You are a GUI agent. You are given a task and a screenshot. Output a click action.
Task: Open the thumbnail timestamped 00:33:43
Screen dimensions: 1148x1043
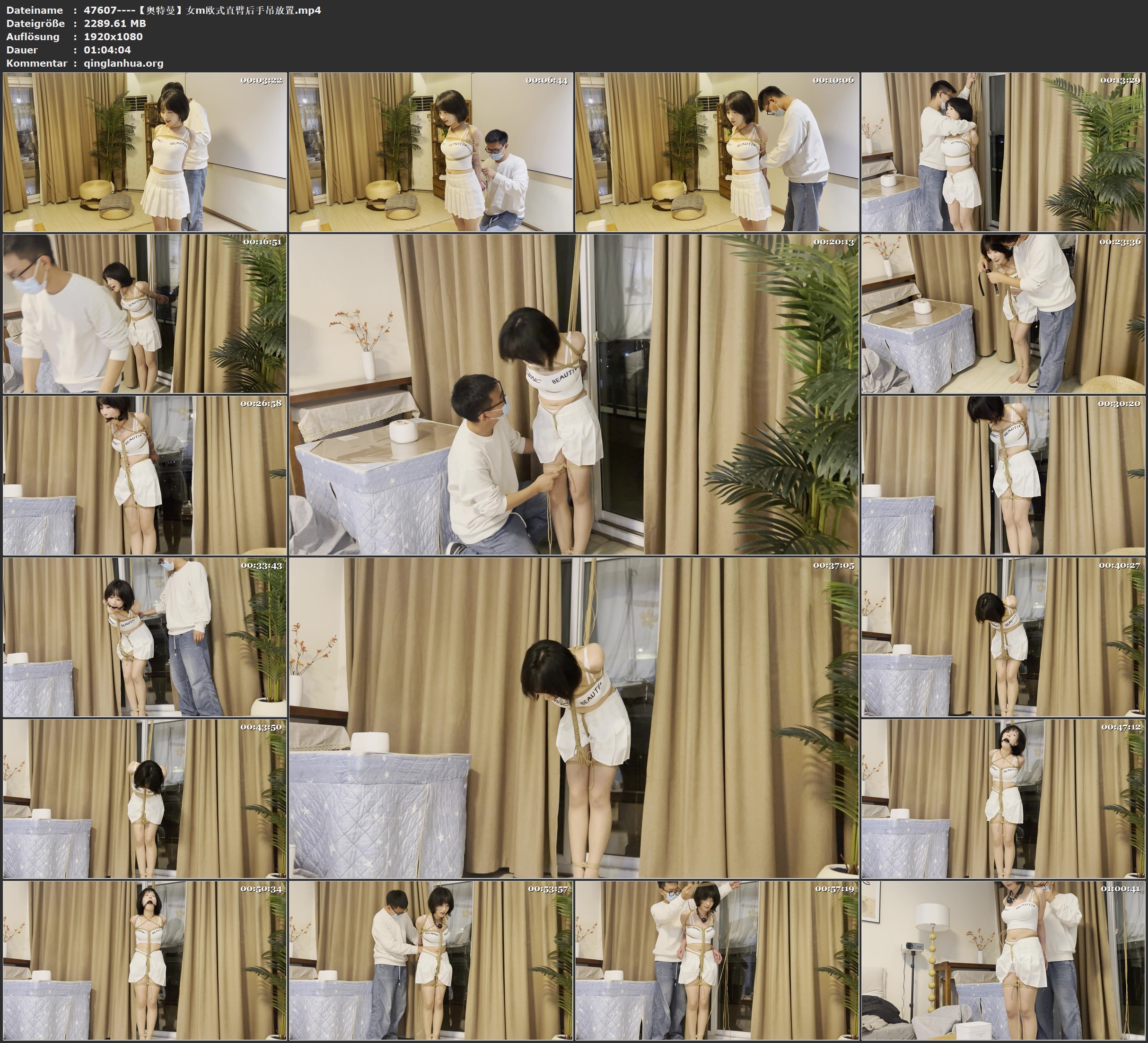point(145,637)
